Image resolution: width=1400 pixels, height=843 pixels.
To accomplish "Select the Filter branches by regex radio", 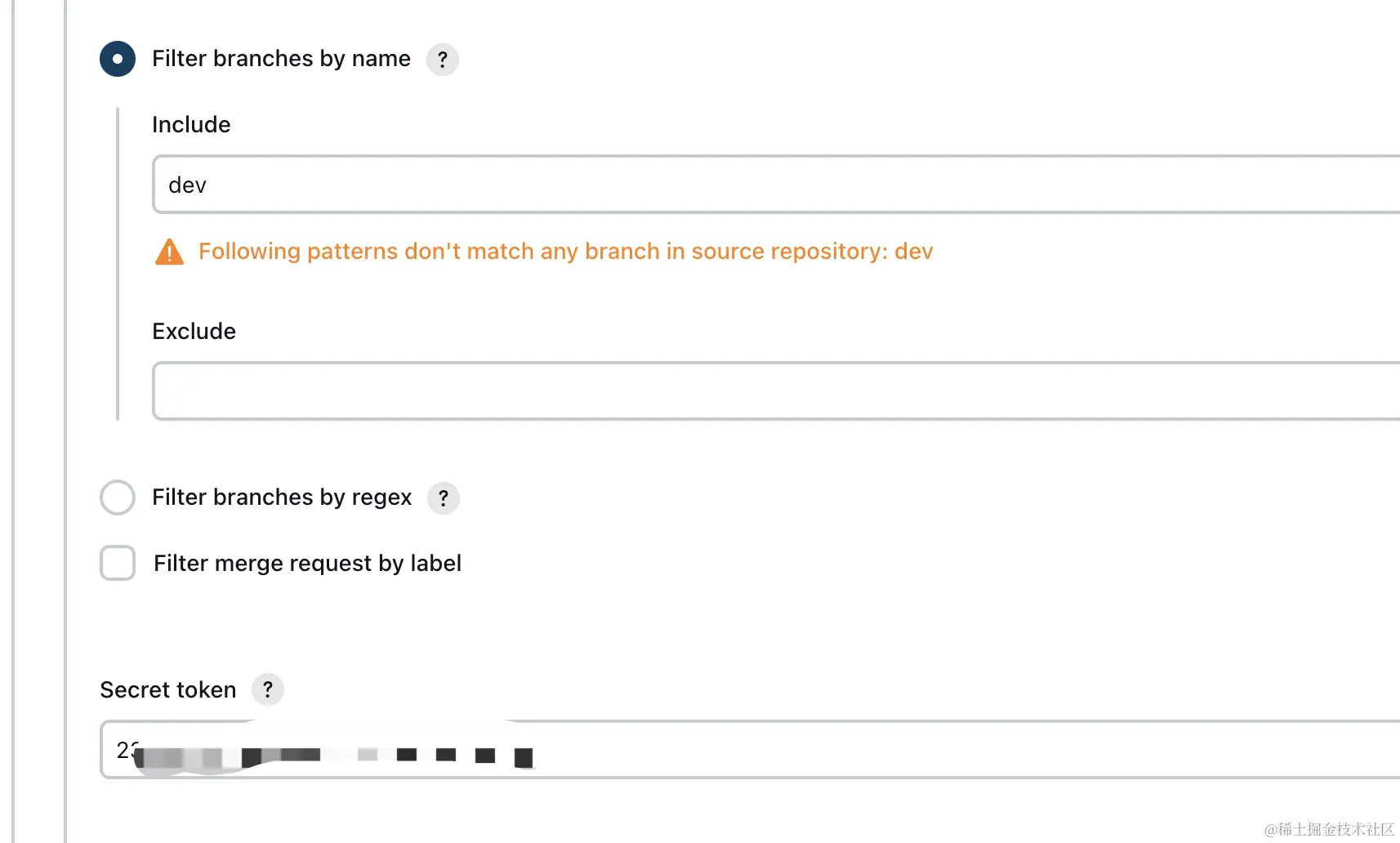I will pos(118,497).
